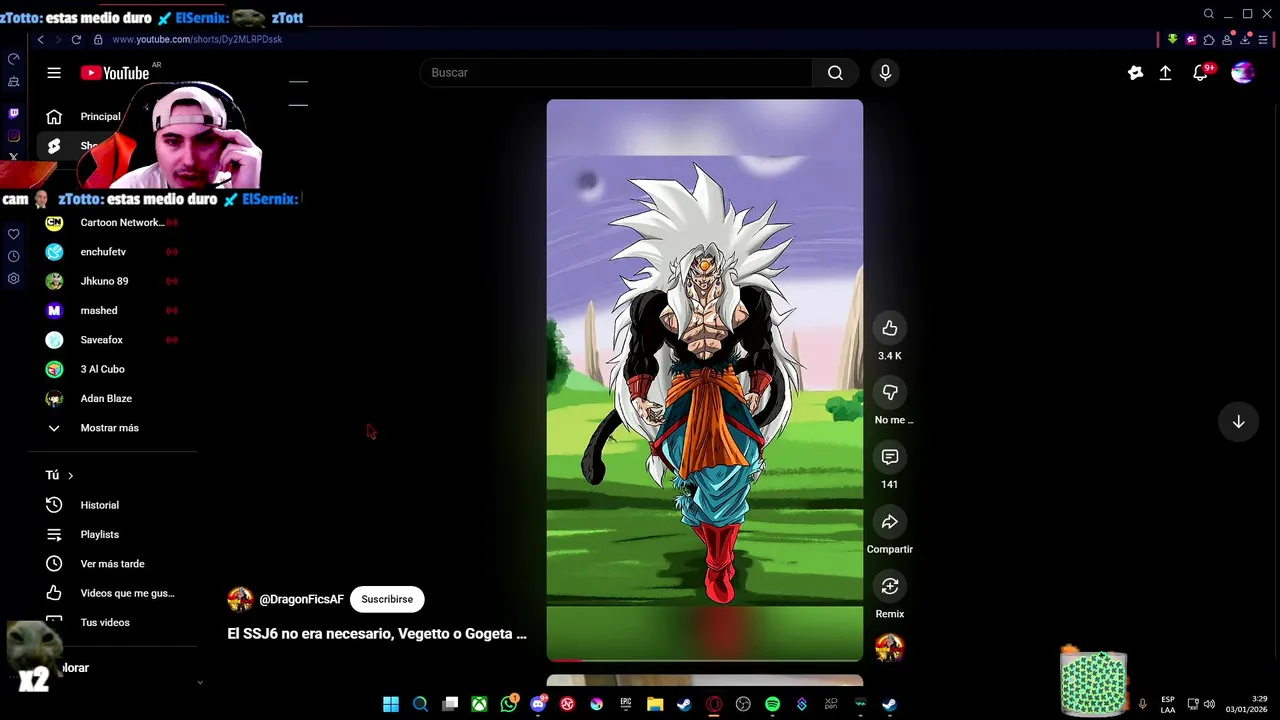Open Spotify from the taskbar
Viewport: 1280px width, 720px height.
coord(772,704)
